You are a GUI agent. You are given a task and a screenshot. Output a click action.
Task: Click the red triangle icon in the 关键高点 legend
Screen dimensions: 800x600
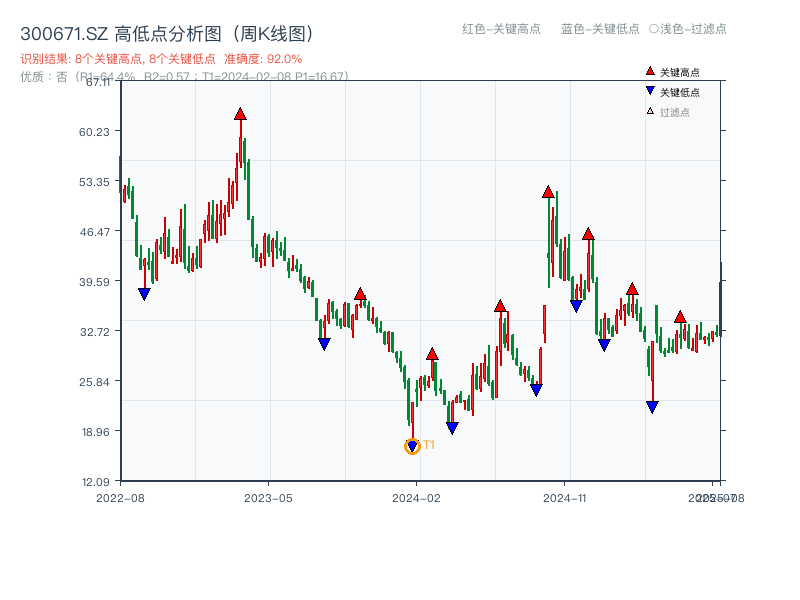point(650,71)
